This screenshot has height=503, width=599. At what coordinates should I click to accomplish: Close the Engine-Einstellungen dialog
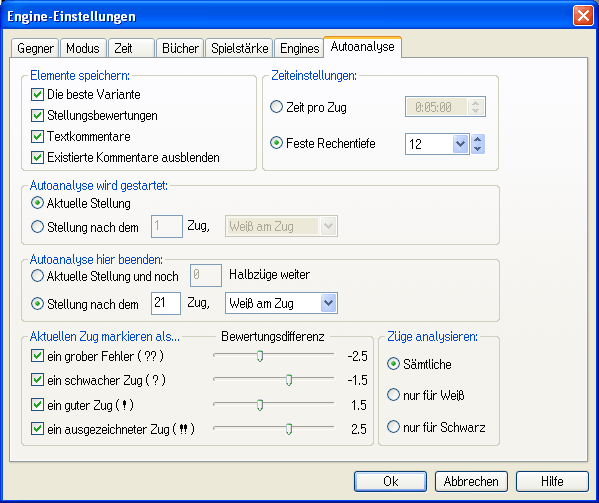[583, 16]
